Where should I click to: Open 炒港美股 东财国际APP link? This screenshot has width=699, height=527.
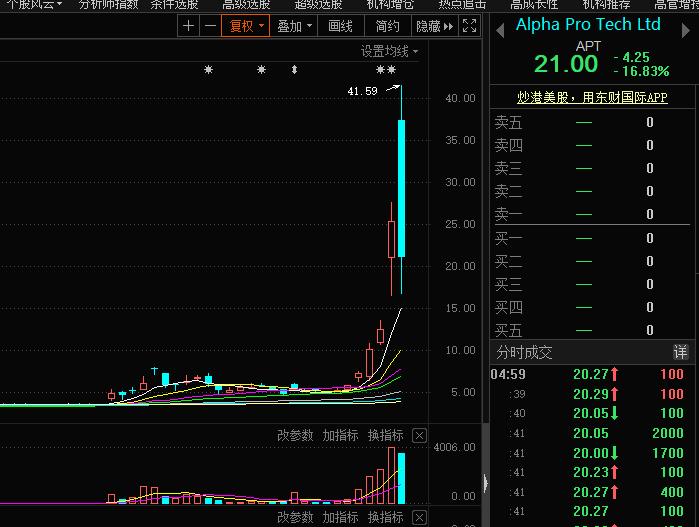tap(592, 97)
